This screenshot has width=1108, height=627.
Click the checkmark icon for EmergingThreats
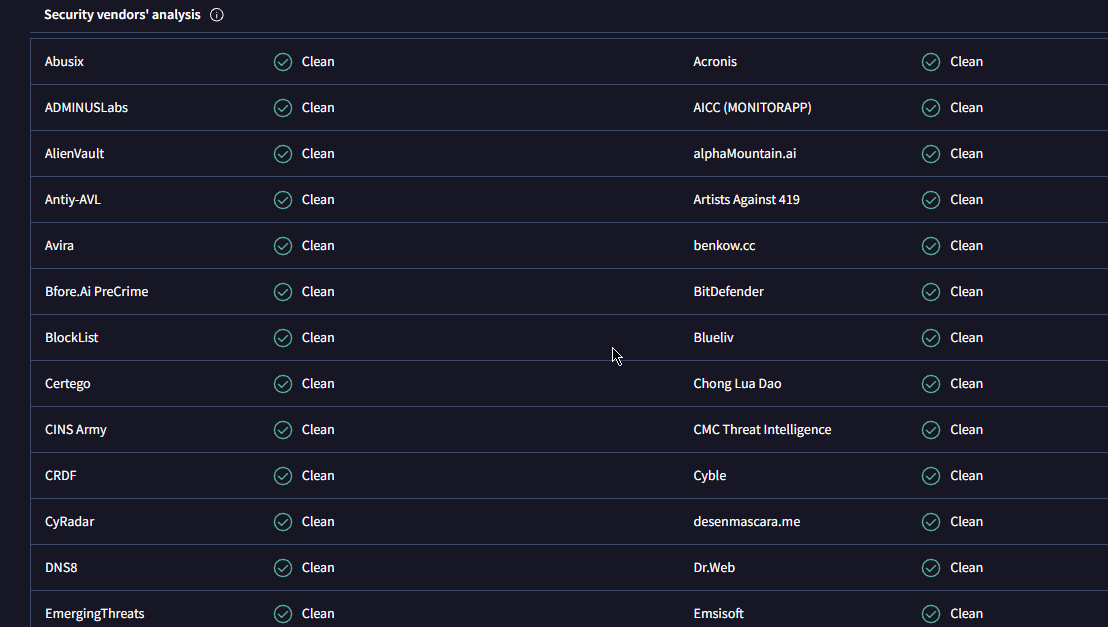[x=283, y=614]
